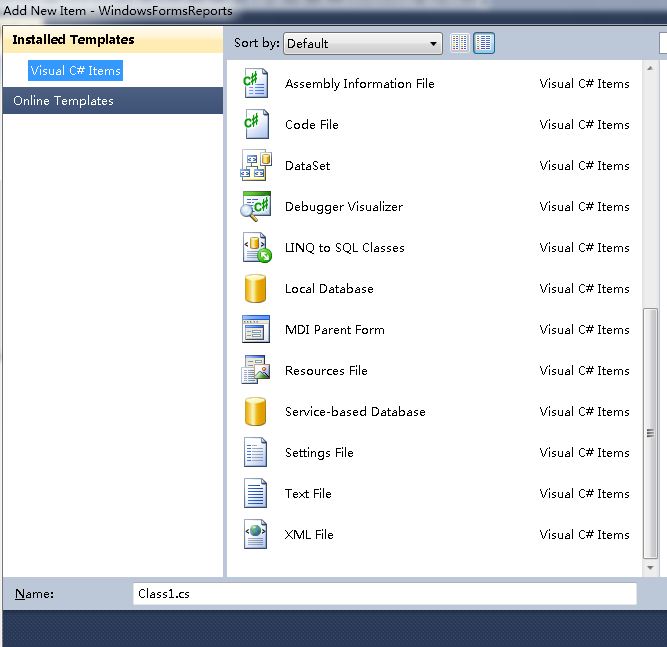Pick the MDI Parent Form entry
The image size is (667, 647).
click(335, 330)
